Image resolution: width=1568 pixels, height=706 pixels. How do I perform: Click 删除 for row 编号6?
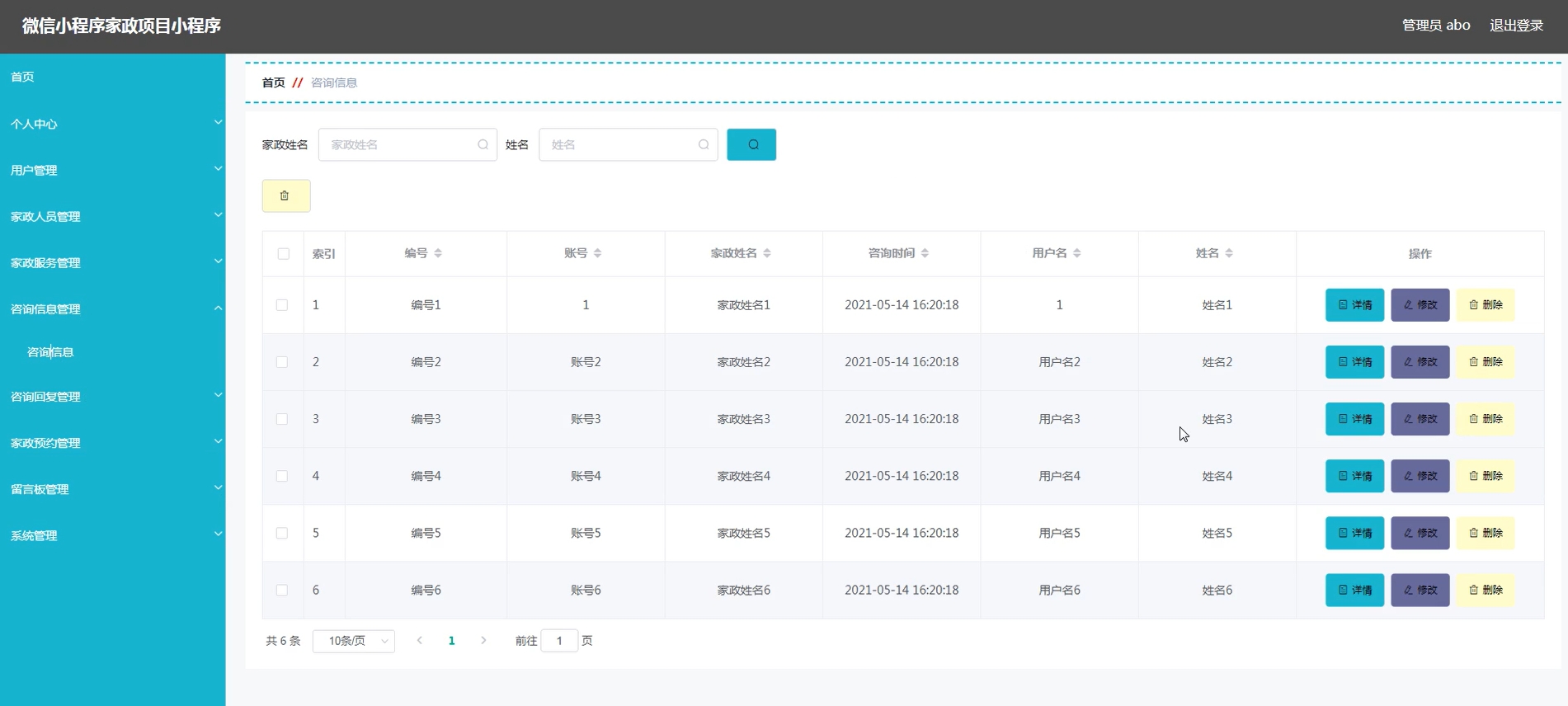[x=1486, y=591]
